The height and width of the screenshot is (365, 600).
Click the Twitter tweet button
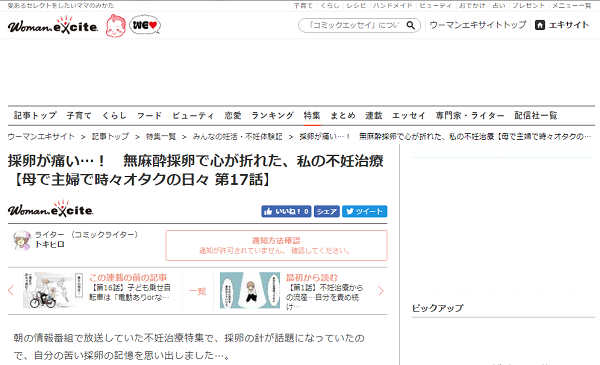tap(364, 211)
